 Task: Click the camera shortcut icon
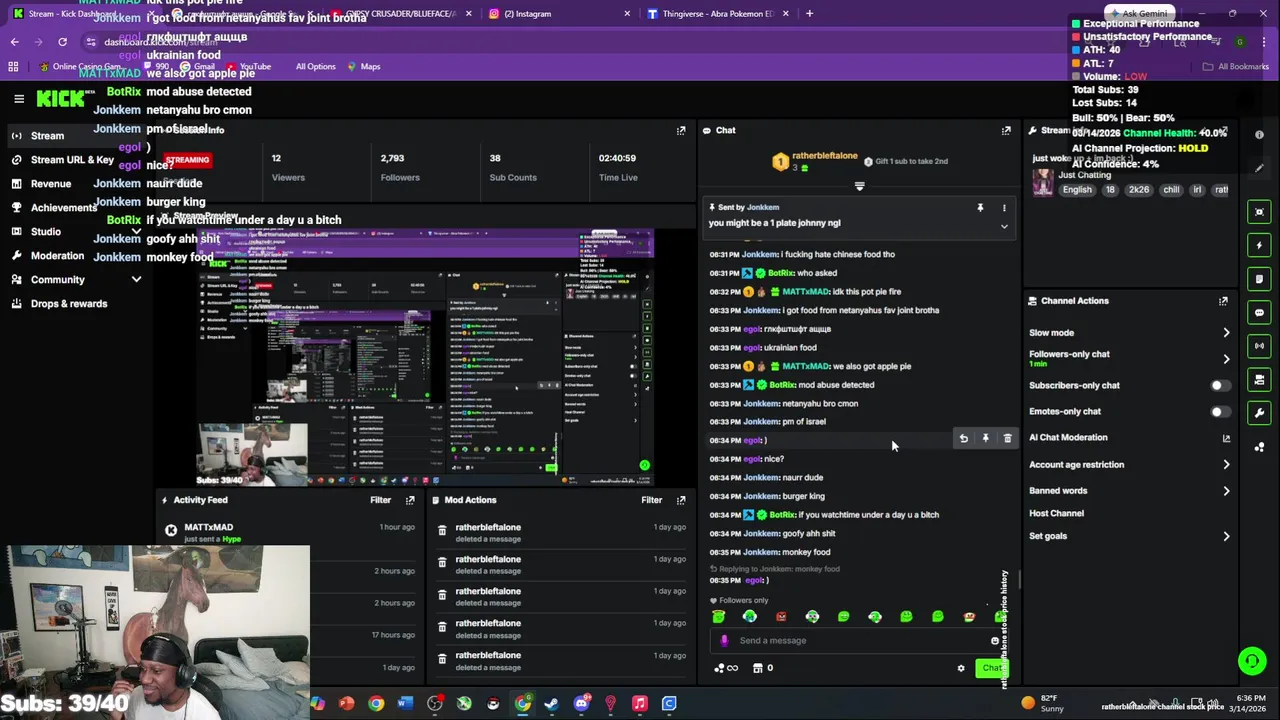pos(1259,380)
